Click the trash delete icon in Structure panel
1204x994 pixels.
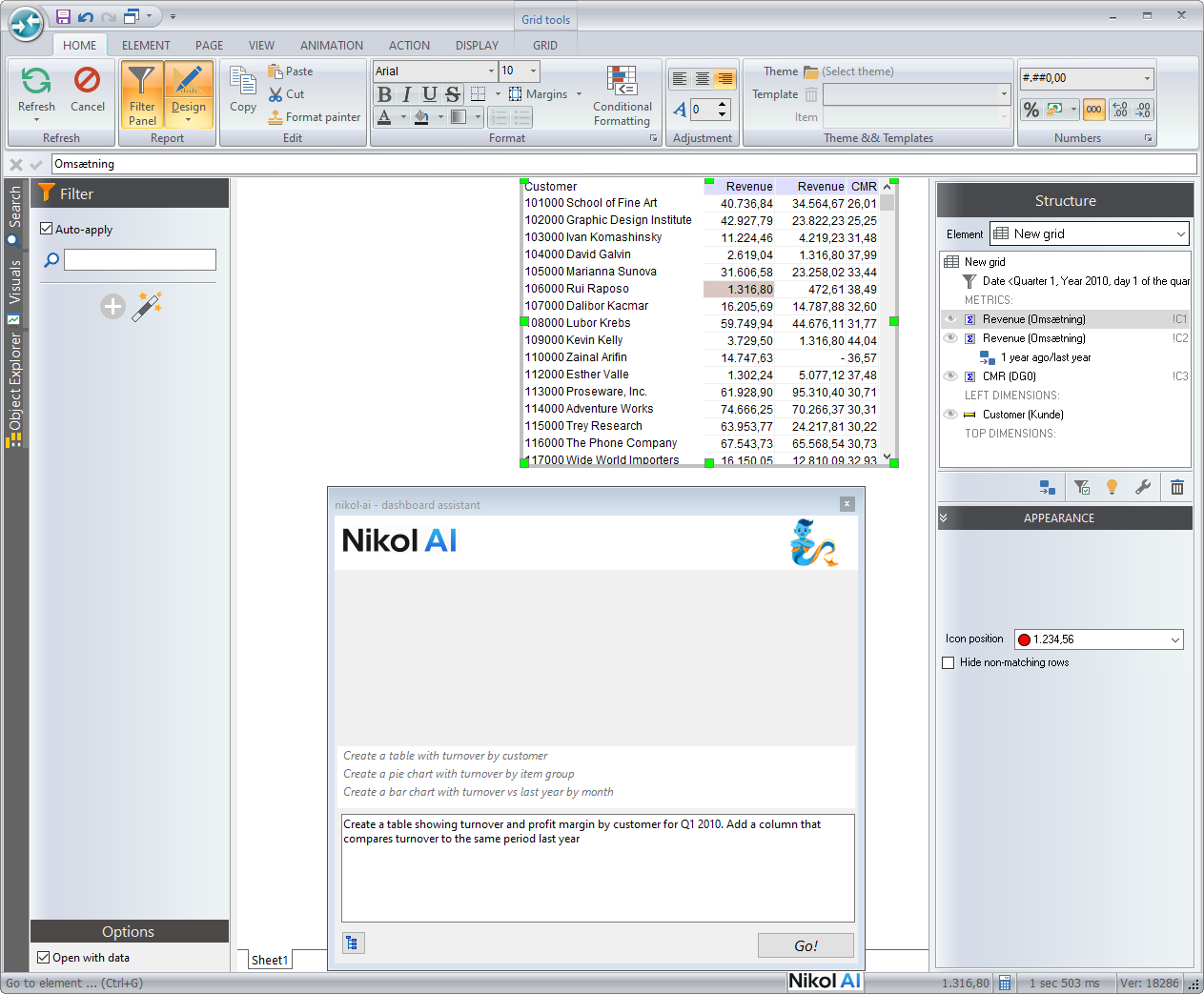click(x=1177, y=487)
